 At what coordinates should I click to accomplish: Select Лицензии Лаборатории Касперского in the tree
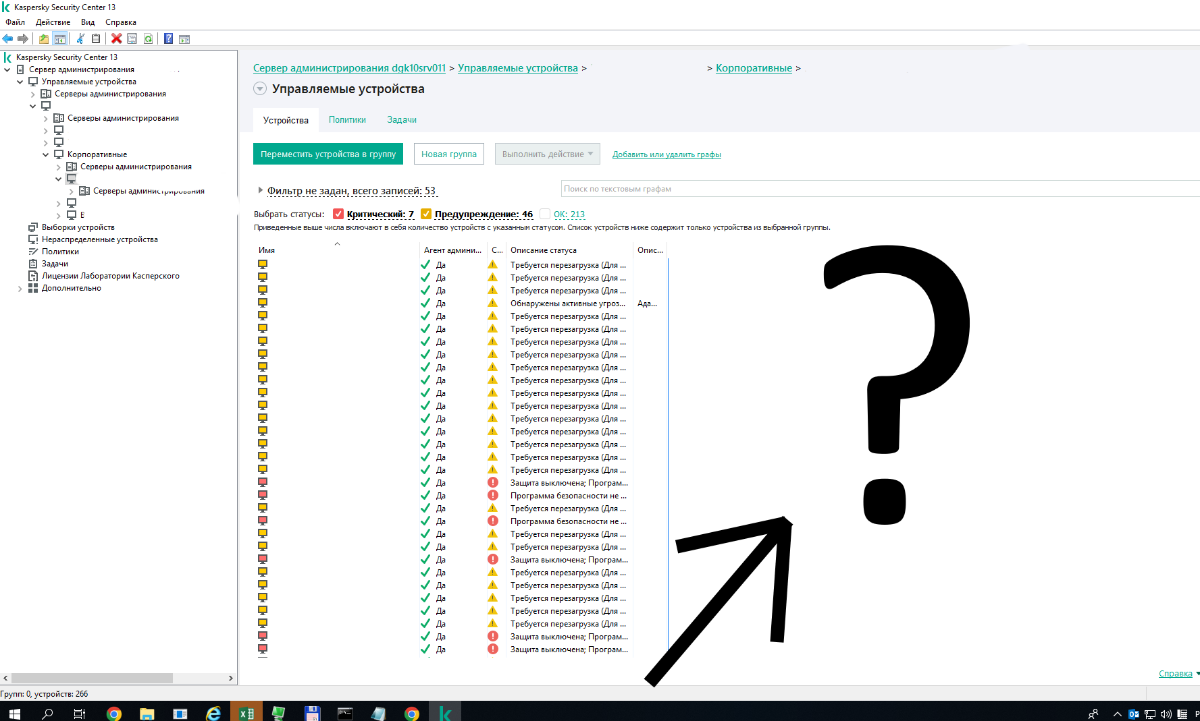tap(110, 276)
